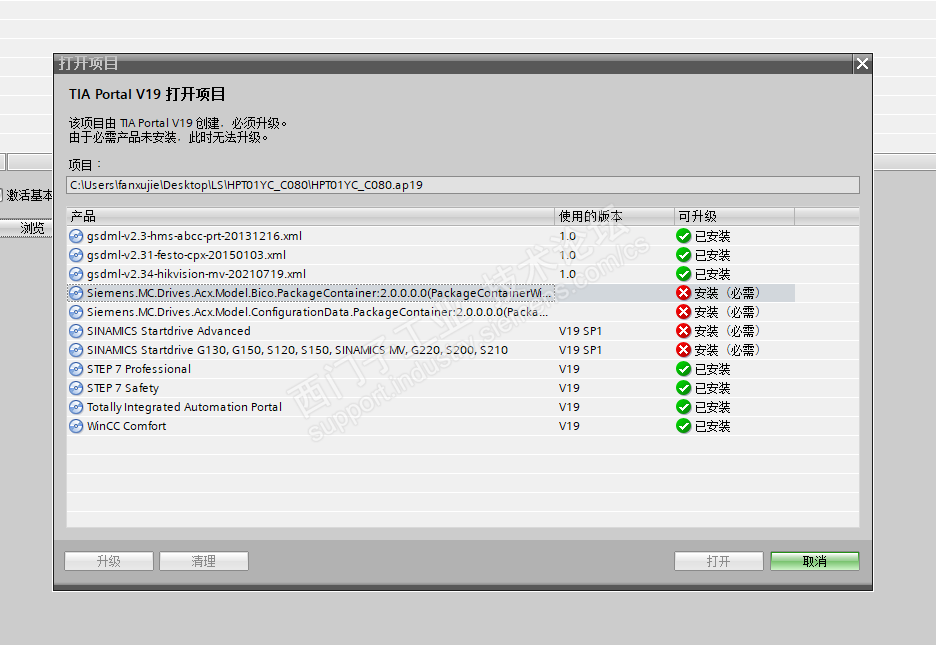Select Siemens.MC.Drives.Acx.Model.ConfigurationData.PackageContainer row text

(317, 312)
